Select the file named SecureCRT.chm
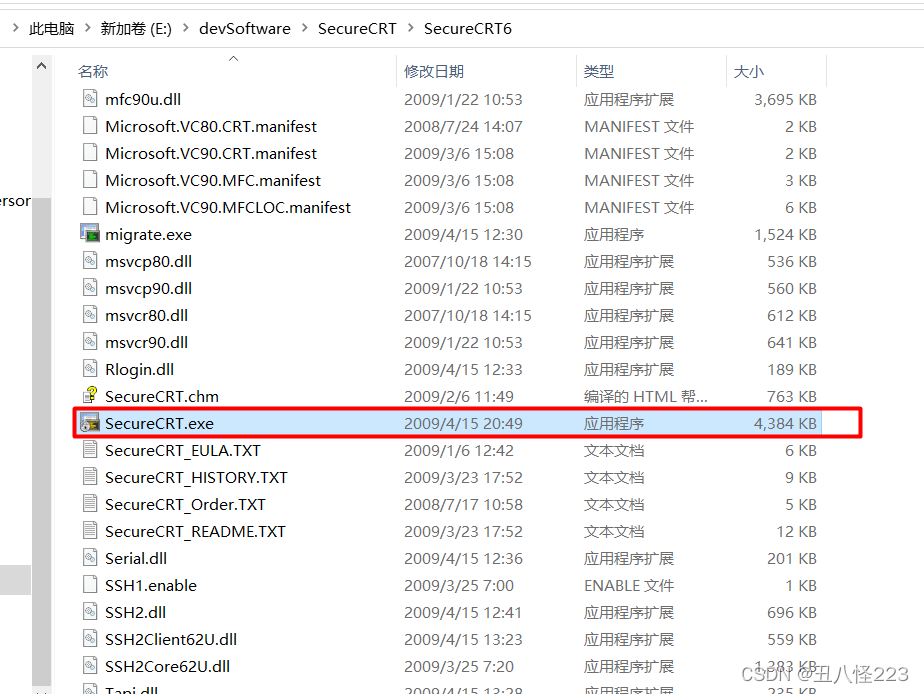924x694 pixels. pos(161,396)
